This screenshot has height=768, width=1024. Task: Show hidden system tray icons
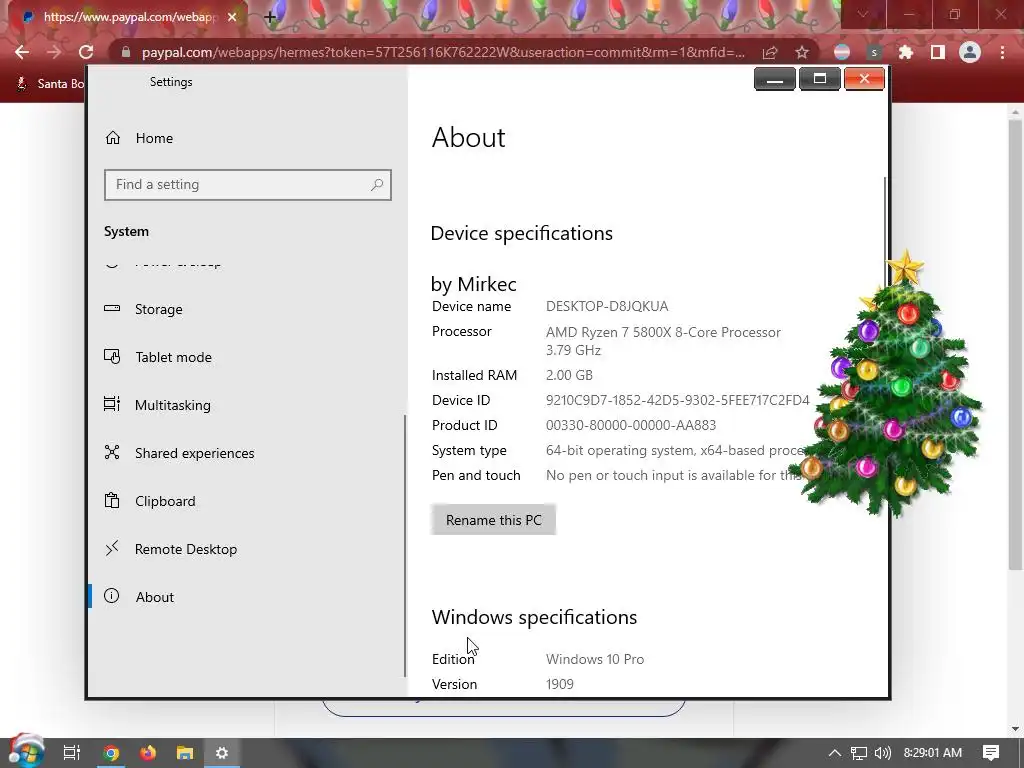pos(835,753)
